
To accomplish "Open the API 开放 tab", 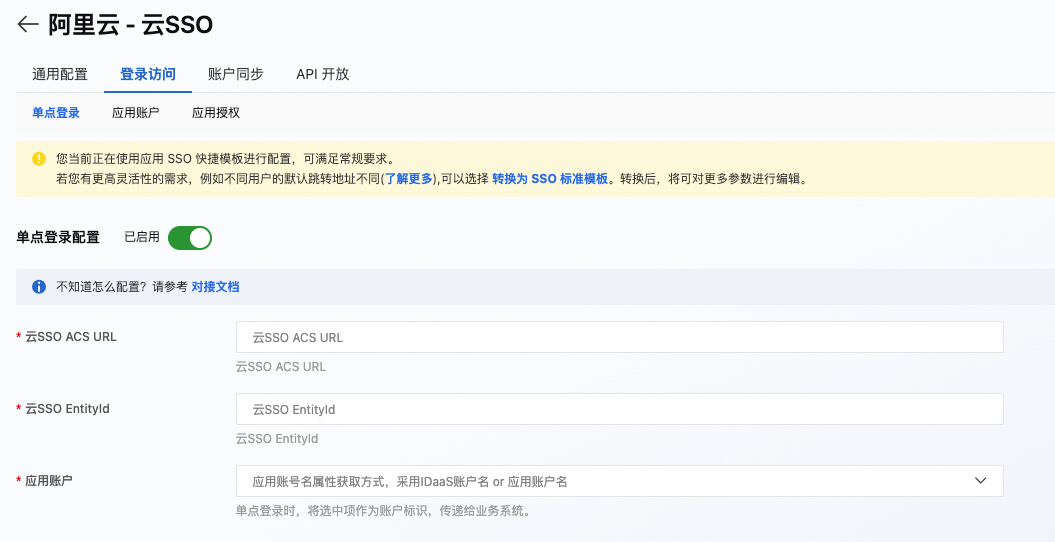I will pos(323,74).
